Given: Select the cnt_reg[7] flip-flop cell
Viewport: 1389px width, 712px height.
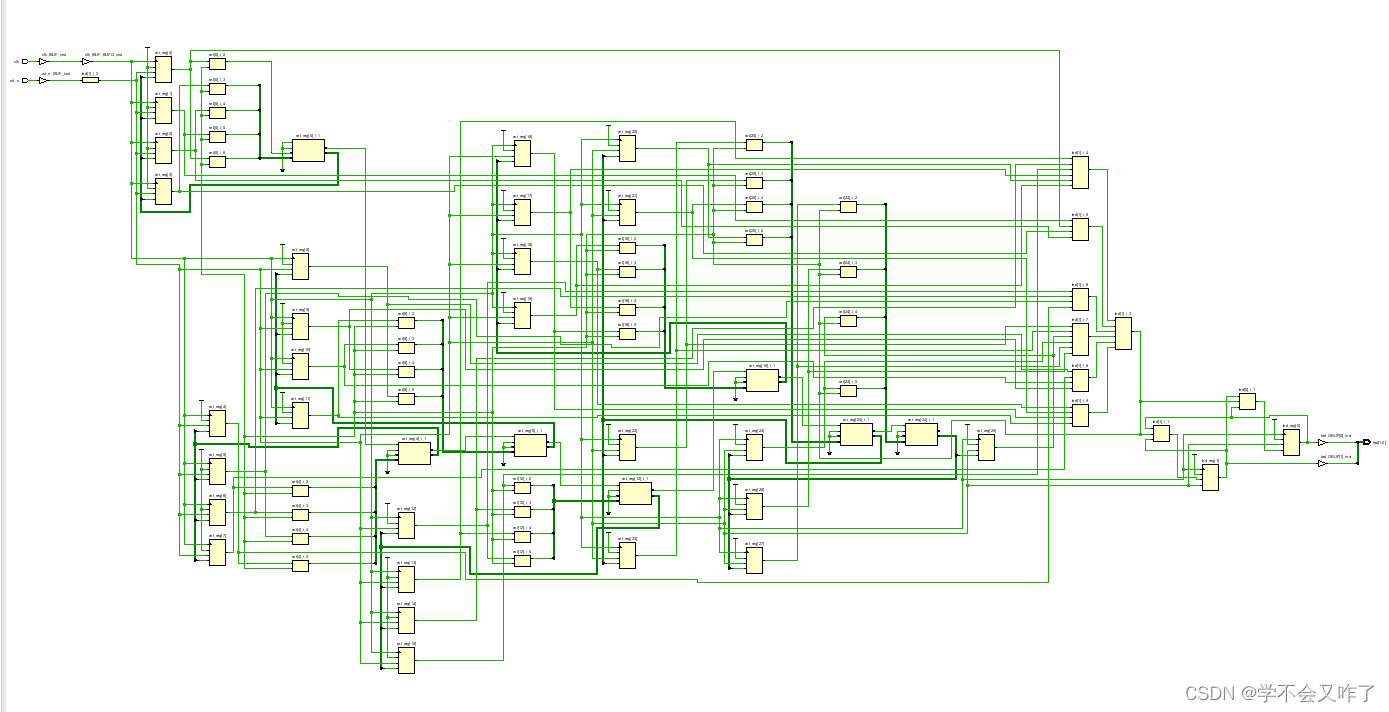Looking at the screenshot, I should [x=217, y=552].
